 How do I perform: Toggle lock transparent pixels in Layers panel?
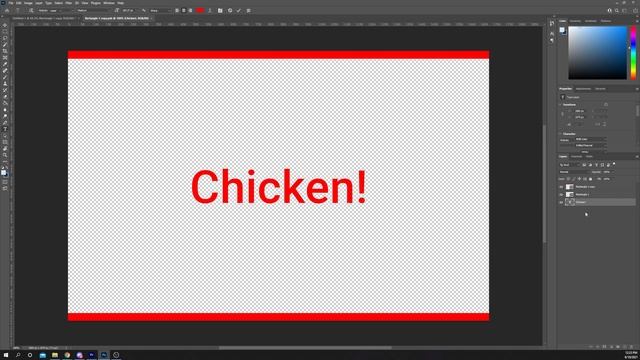(568, 179)
